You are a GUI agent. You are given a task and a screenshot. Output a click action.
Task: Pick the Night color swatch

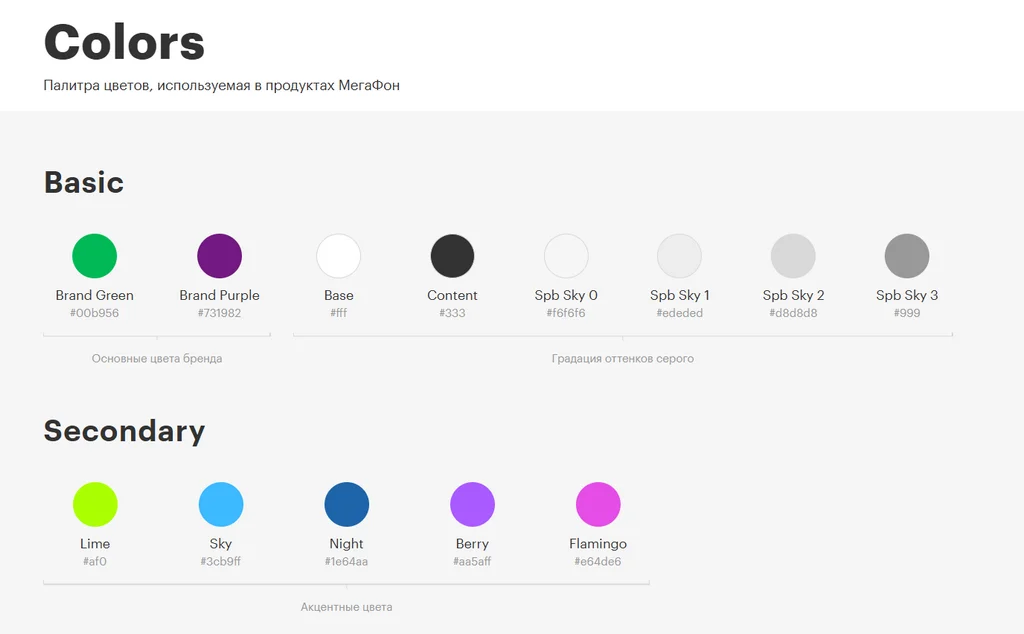[346, 504]
